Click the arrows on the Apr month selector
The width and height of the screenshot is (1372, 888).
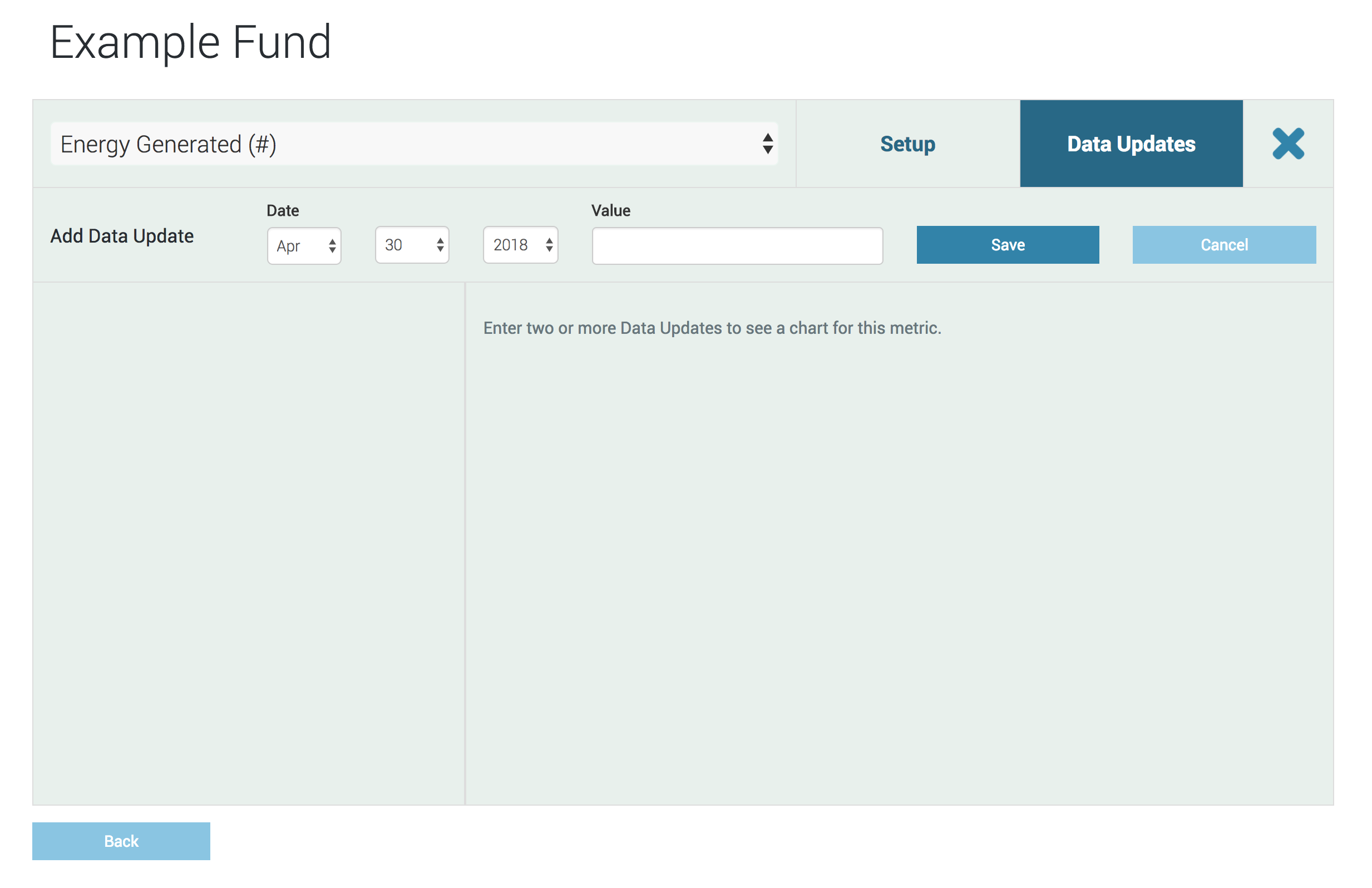(x=332, y=246)
